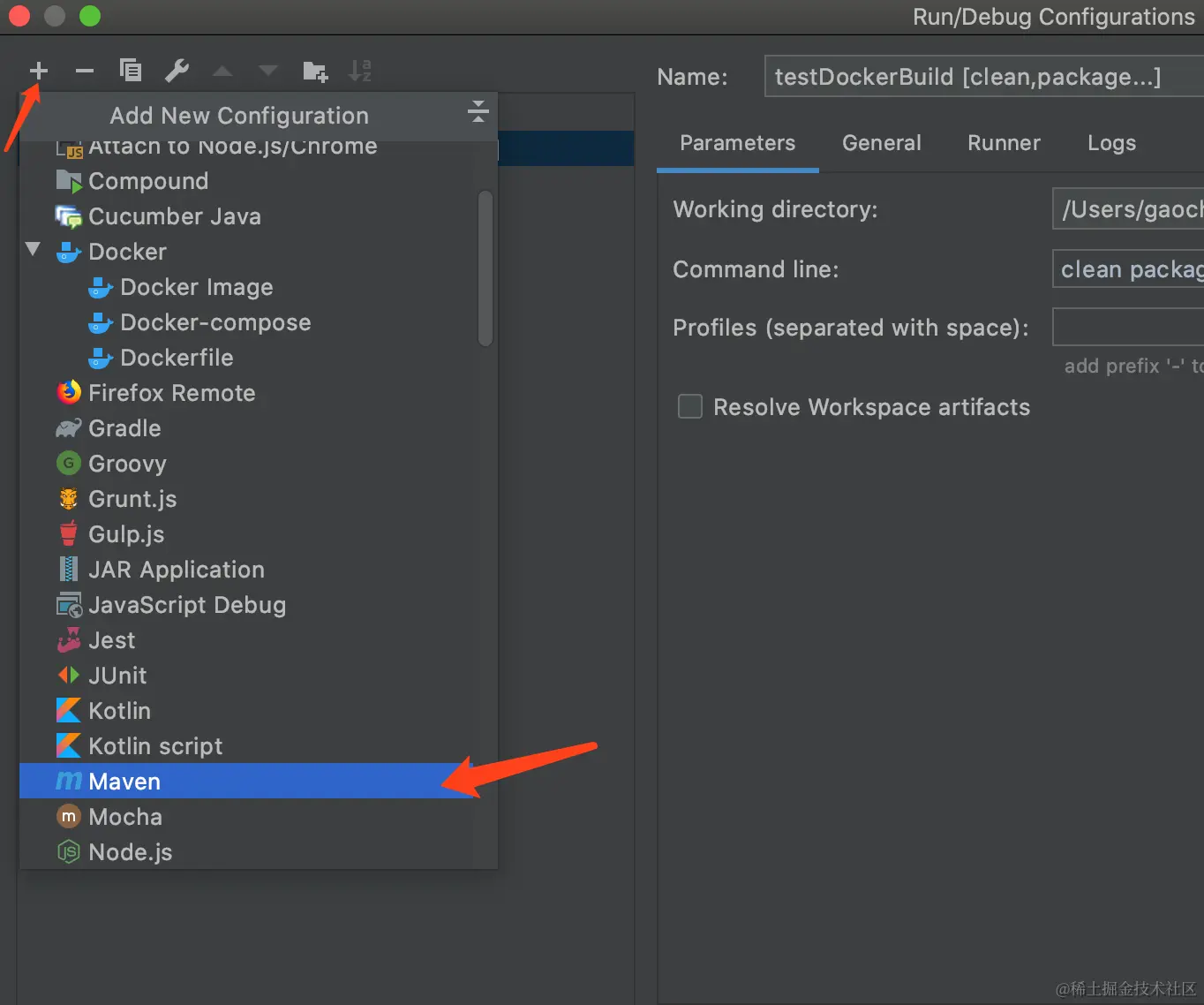Choose Dockerfile configuration
1204x1005 pixels.
(x=259, y=358)
